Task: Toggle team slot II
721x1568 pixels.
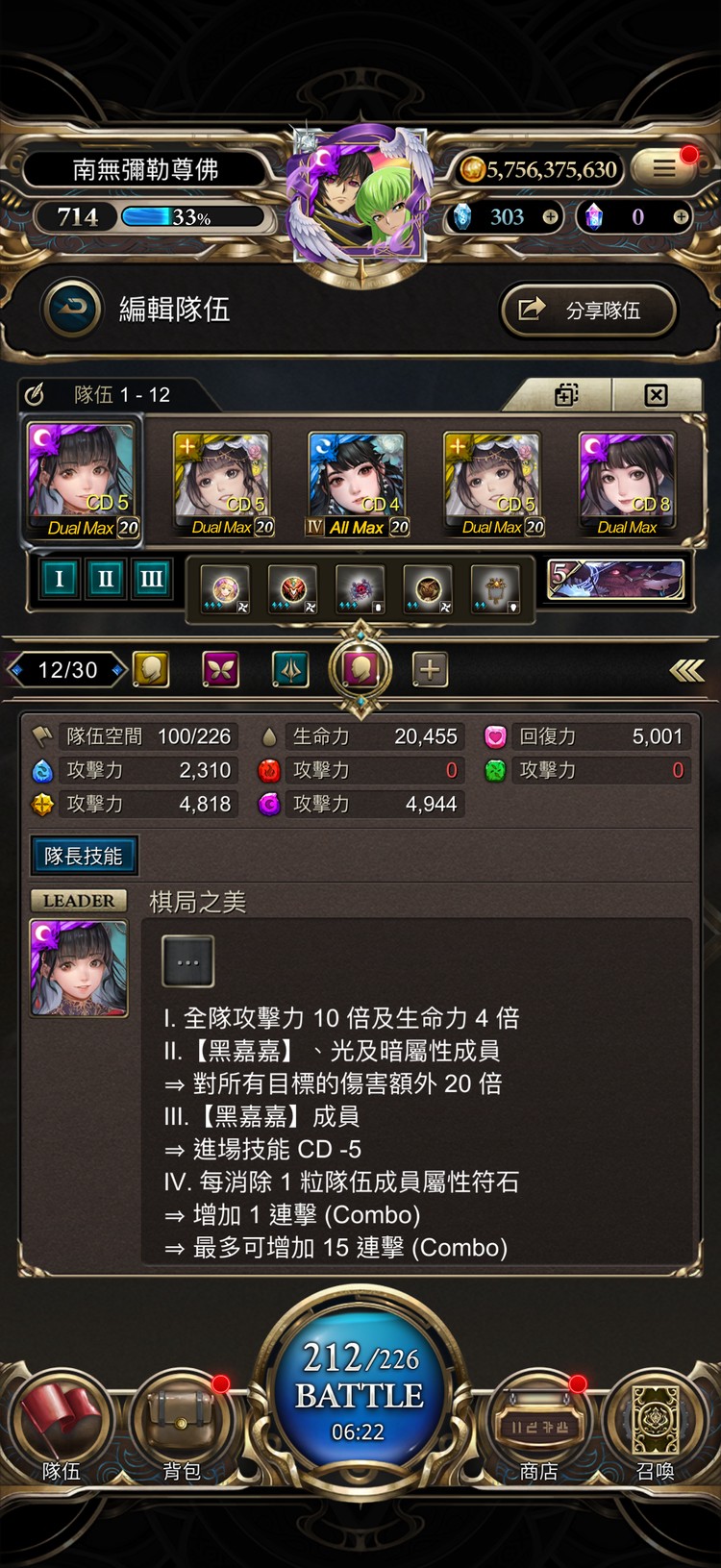Action: pos(105,578)
